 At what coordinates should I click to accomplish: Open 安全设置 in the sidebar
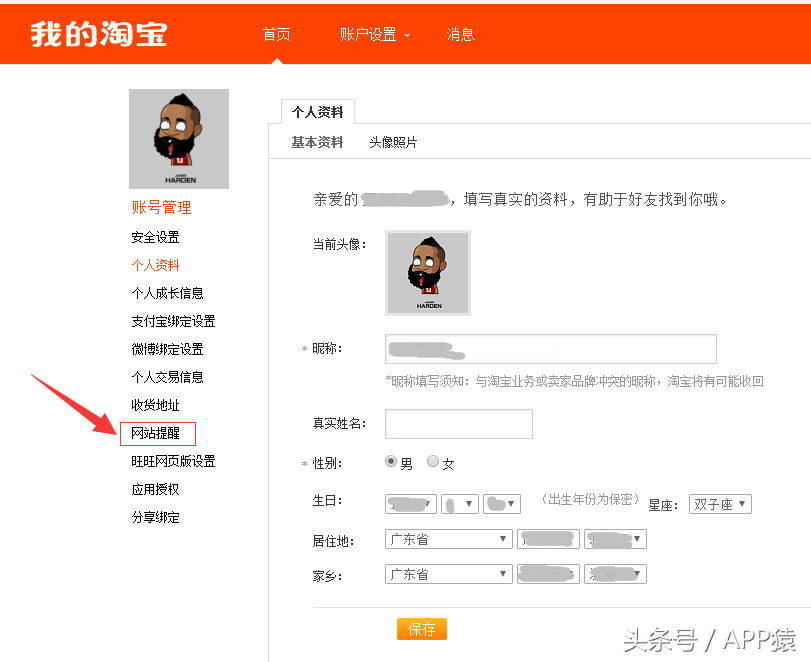(x=155, y=237)
